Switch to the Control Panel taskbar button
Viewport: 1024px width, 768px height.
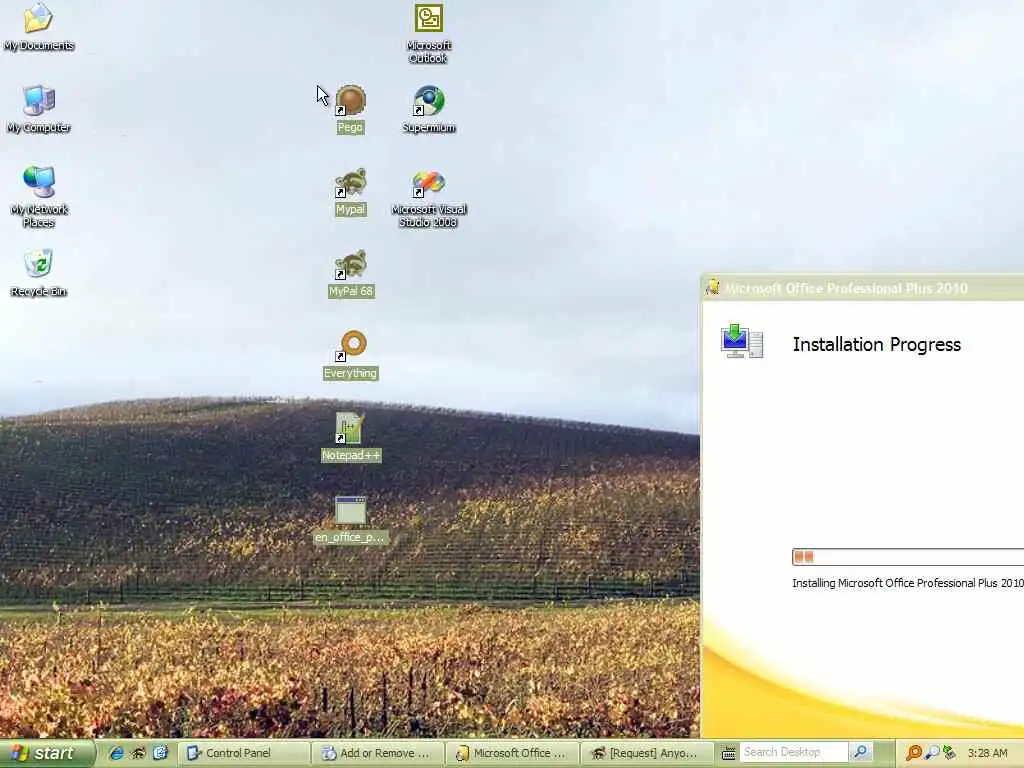(243, 753)
